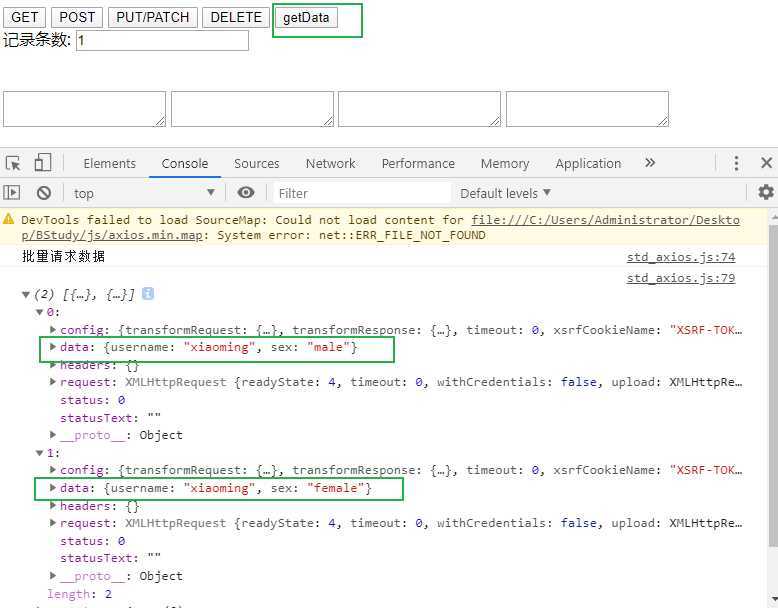This screenshot has height=608, width=778.
Task: Expand __proto__ under item 0
Action: (53, 435)
